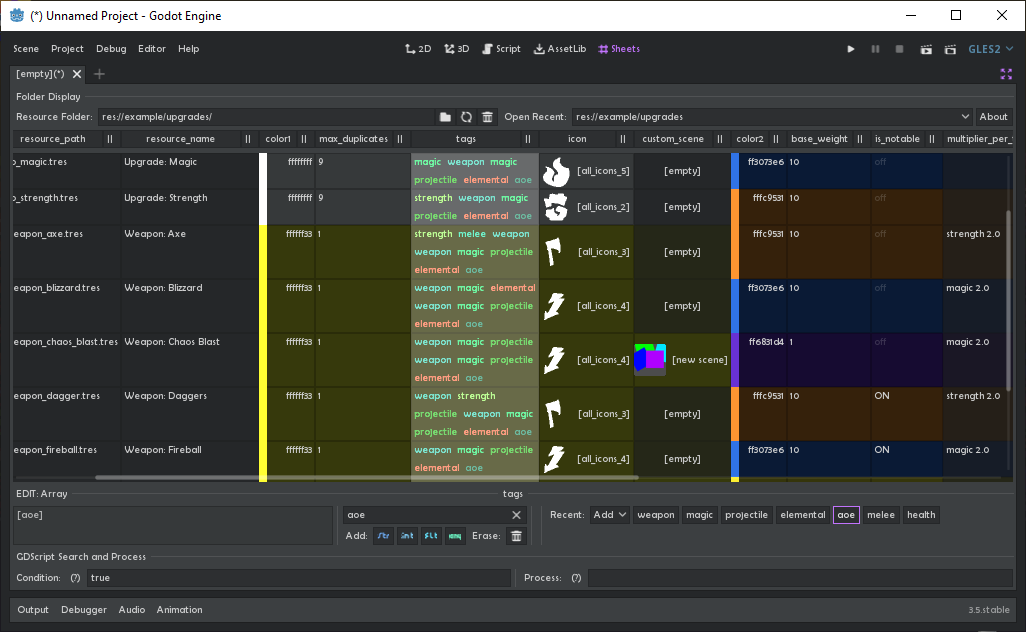Click the Process input field

click(800, 578)
